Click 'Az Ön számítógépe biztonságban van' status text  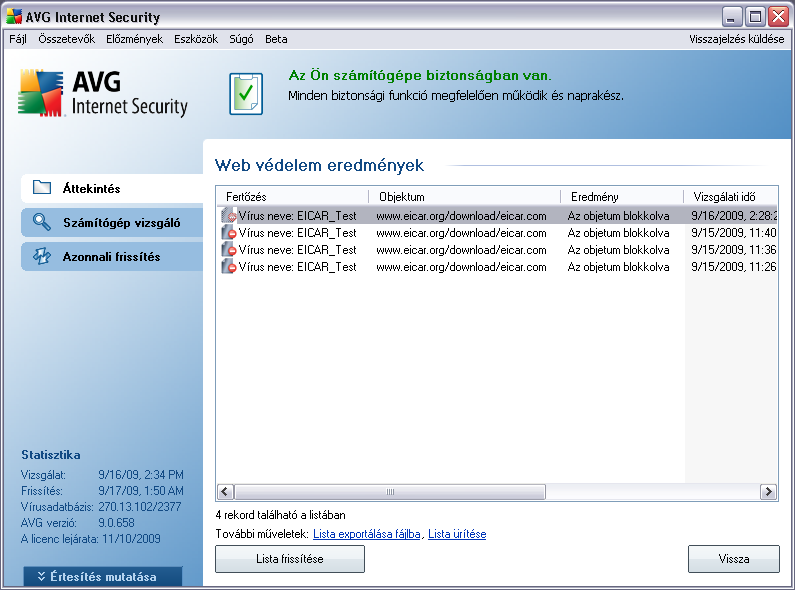click(420, 76)
